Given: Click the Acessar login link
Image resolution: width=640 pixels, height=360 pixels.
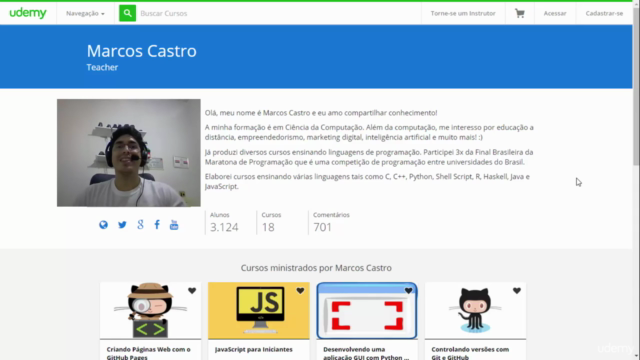Looking at the screenshot, I should pos(555,13).
